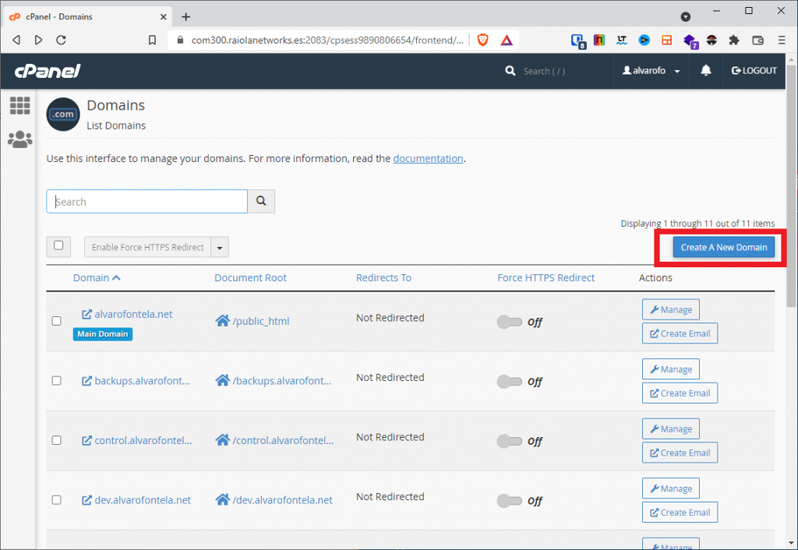This screenshot has height=550, width=798.
Task: Toggle Force HTTPS for dev.alvarofontela.net
Action: (509, 501)
